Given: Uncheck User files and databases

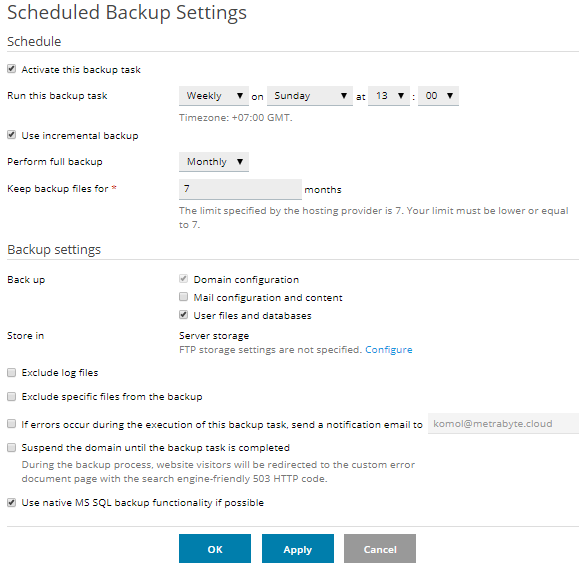Looking at the screenshot, I should [x=183, y=315].
